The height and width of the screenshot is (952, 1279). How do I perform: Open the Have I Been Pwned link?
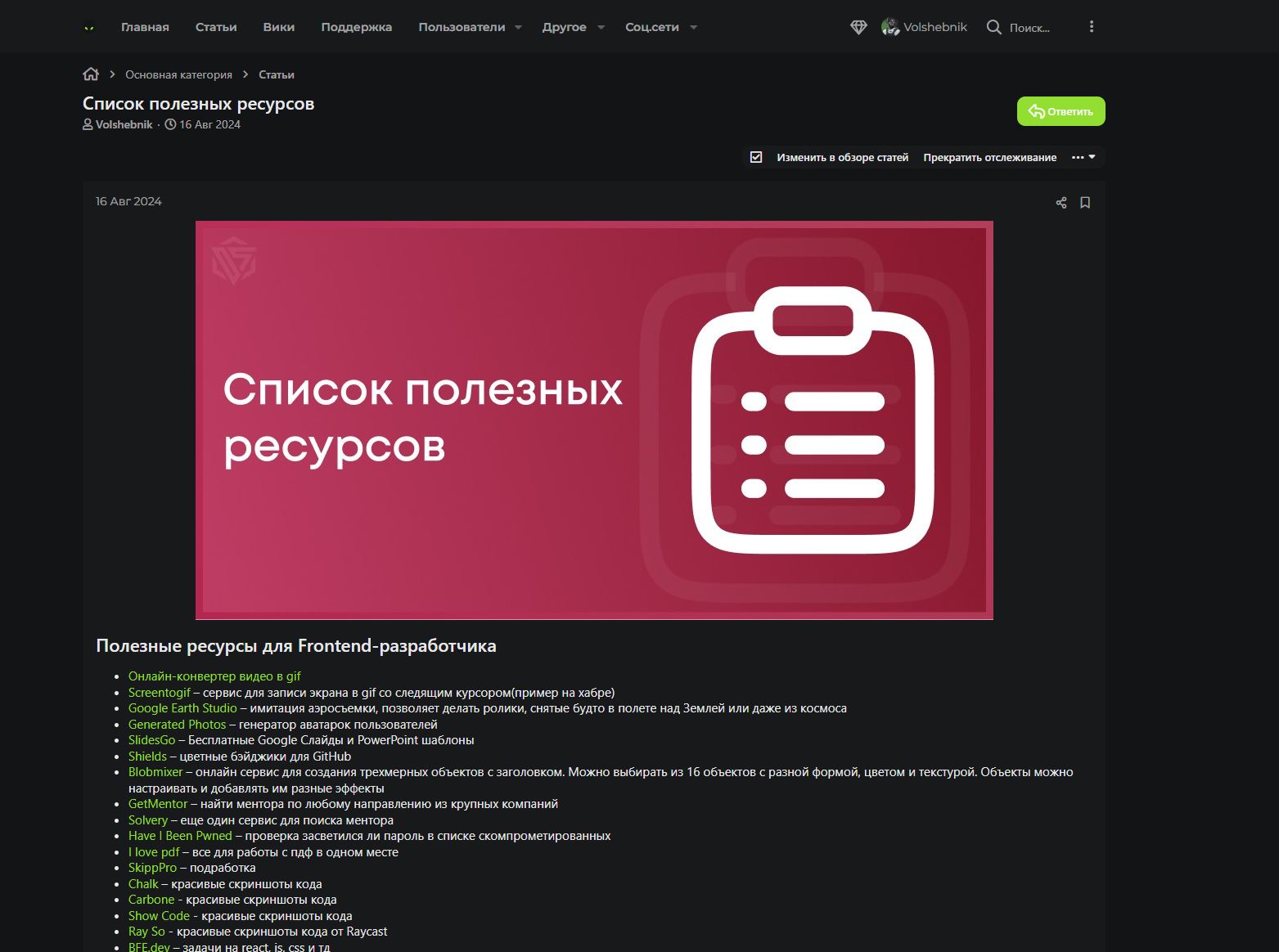180,836
